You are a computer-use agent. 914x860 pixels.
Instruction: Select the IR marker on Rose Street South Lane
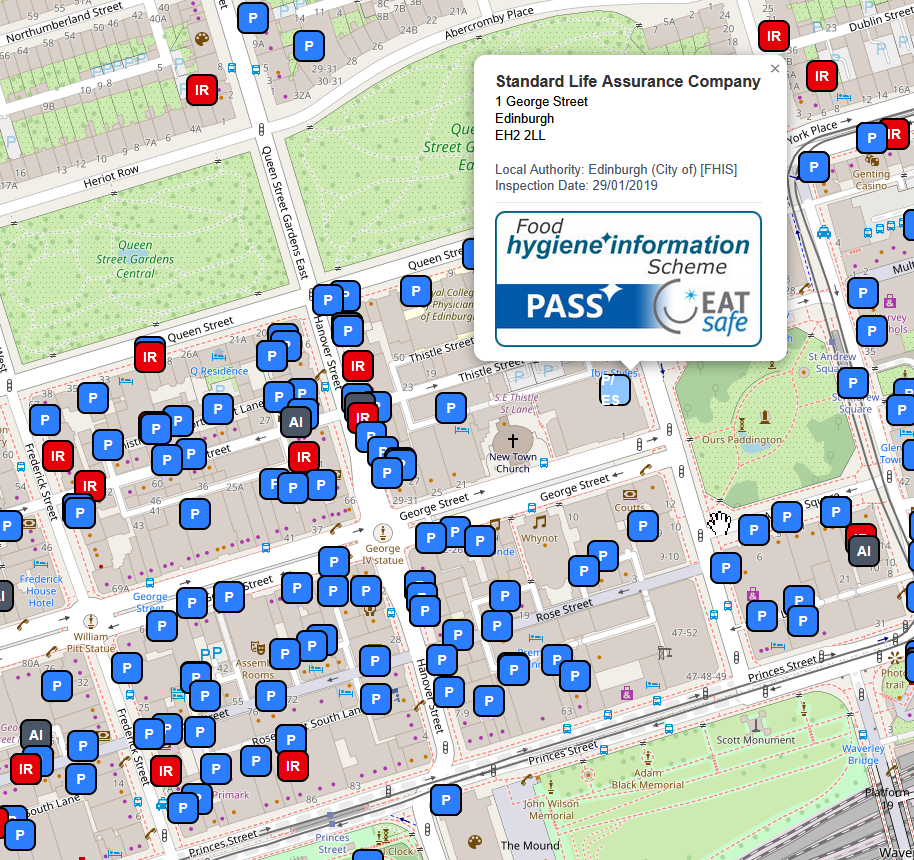pos(292,766)
